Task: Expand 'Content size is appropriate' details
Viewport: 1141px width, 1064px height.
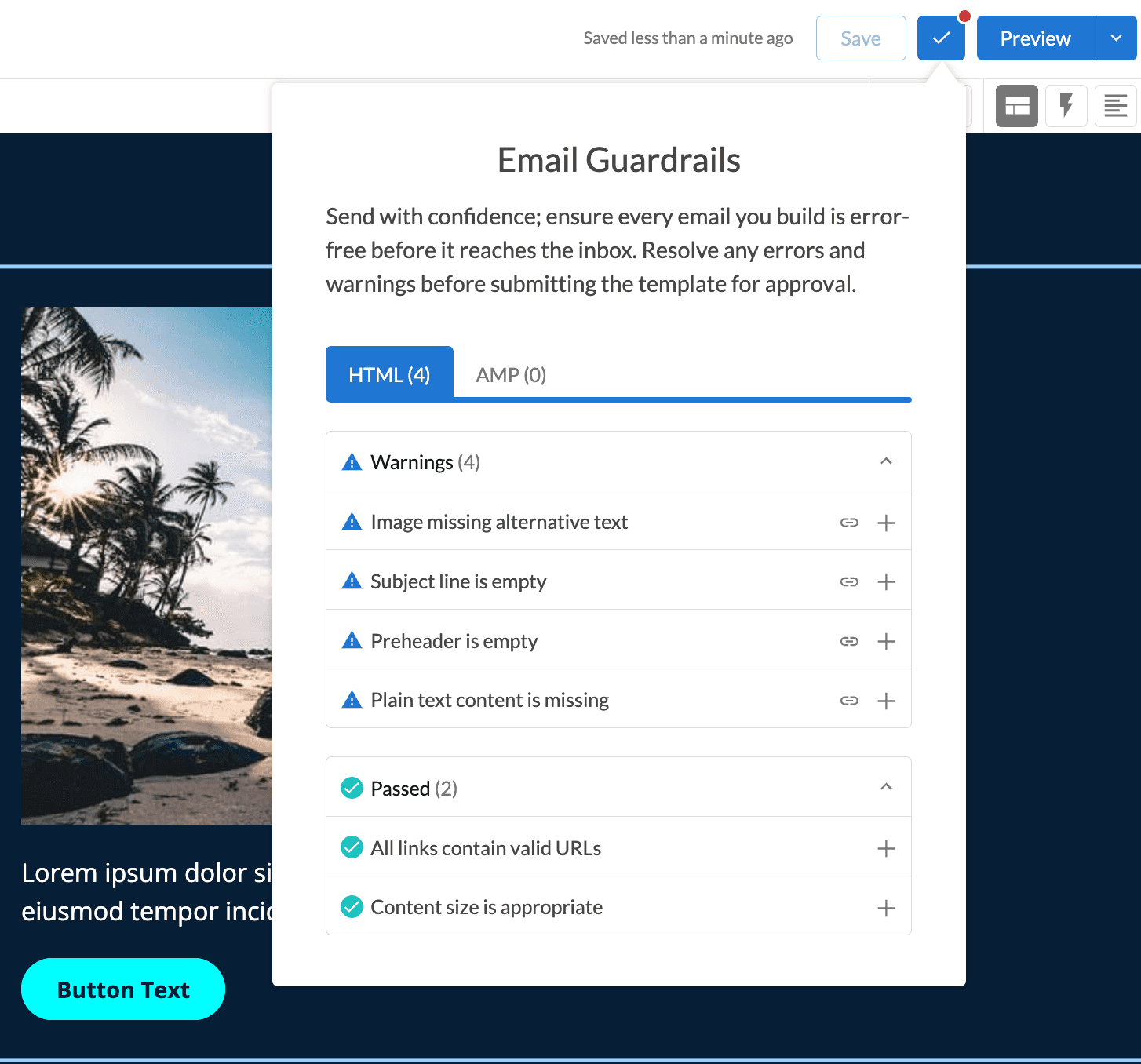Action: 886,907
